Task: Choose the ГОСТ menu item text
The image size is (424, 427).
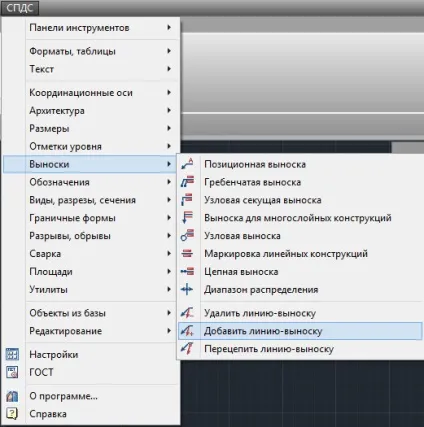Action: [x=41, y=372]
